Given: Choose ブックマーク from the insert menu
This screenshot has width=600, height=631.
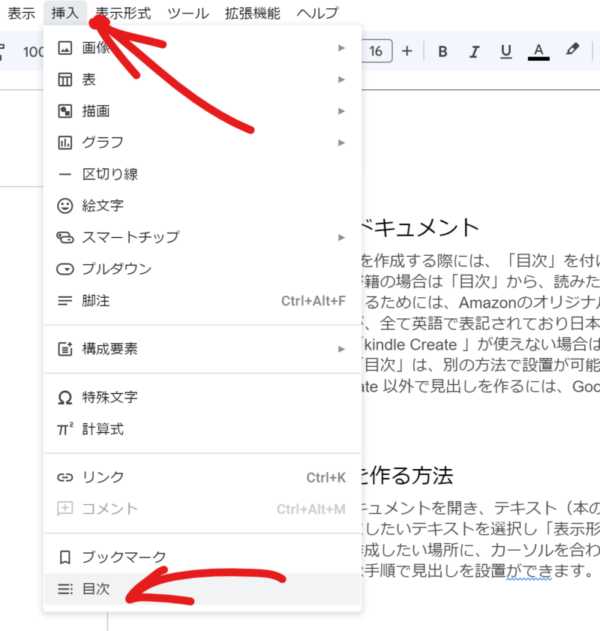Looking at the screenshot, I should tap(202, 557).
